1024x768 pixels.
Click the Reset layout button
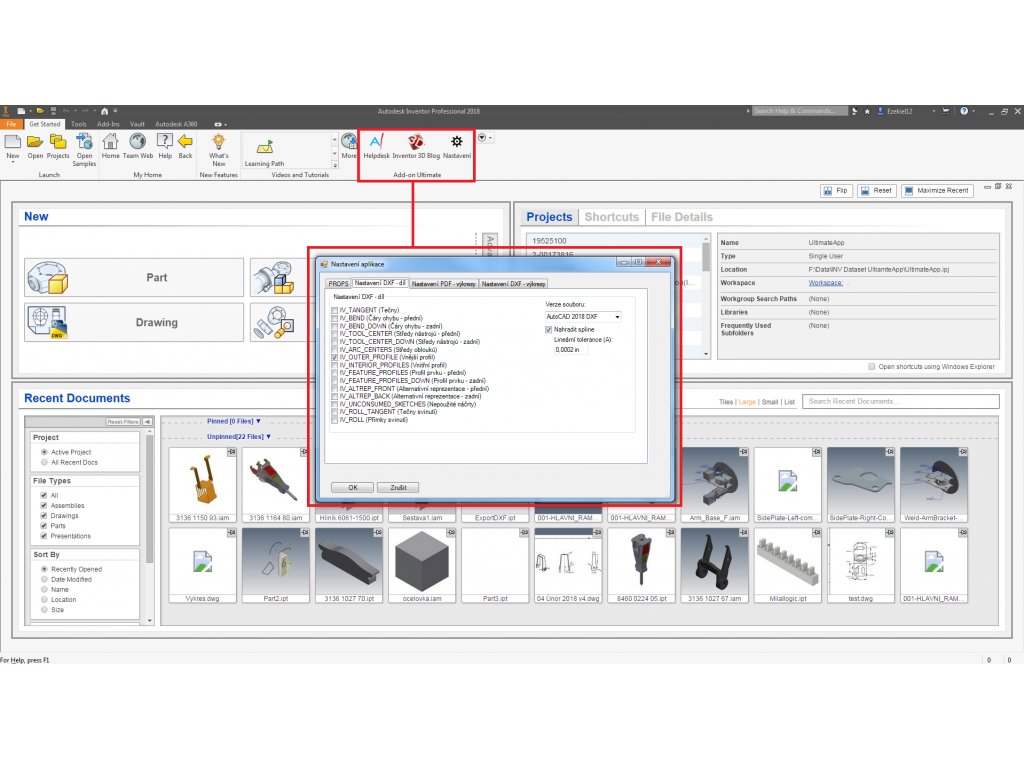876,191
